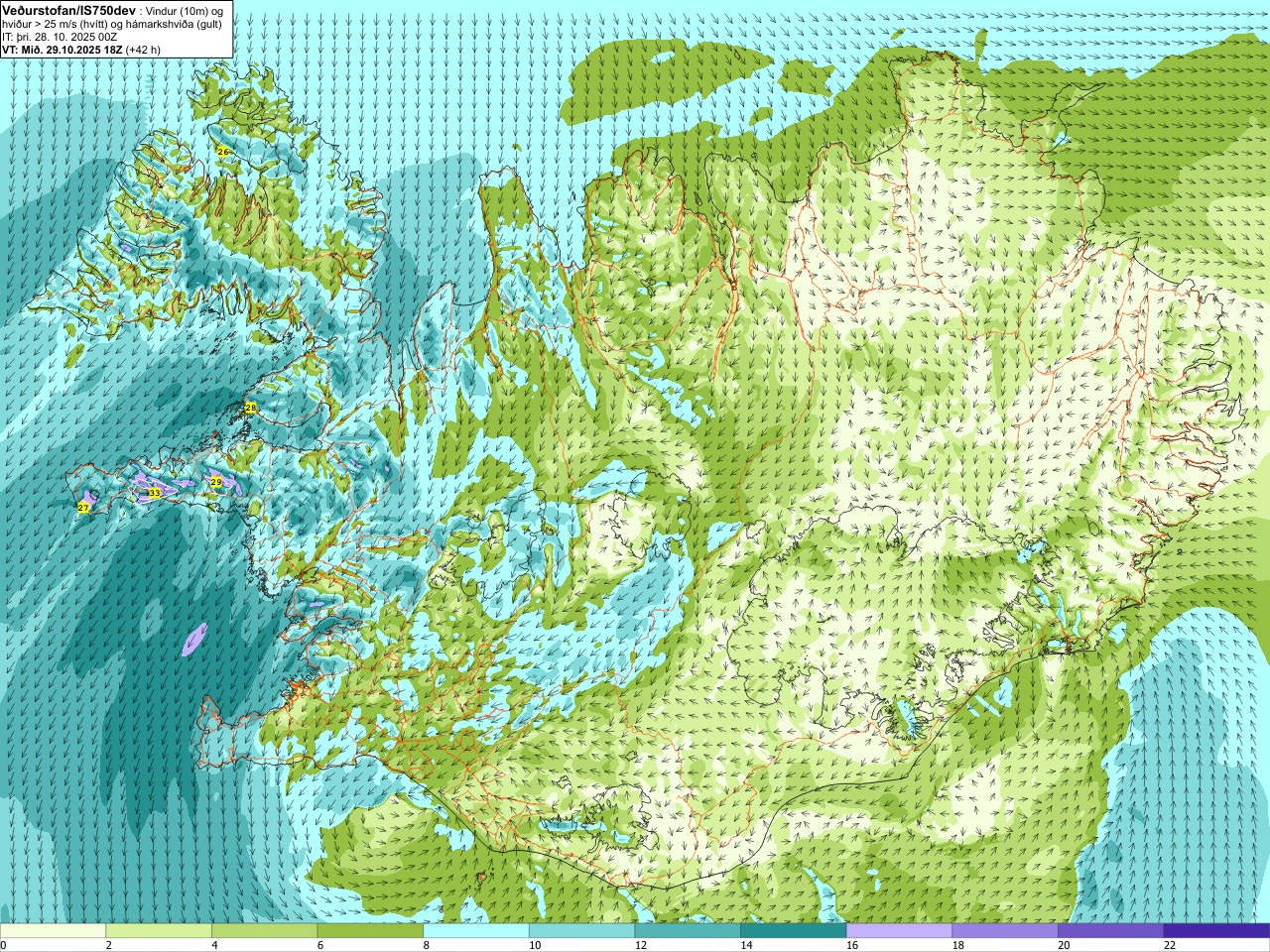Click the 4–6 m/s green legend swatch
The width and height of the screenshot is (1270, 952).
pos(264,931)
